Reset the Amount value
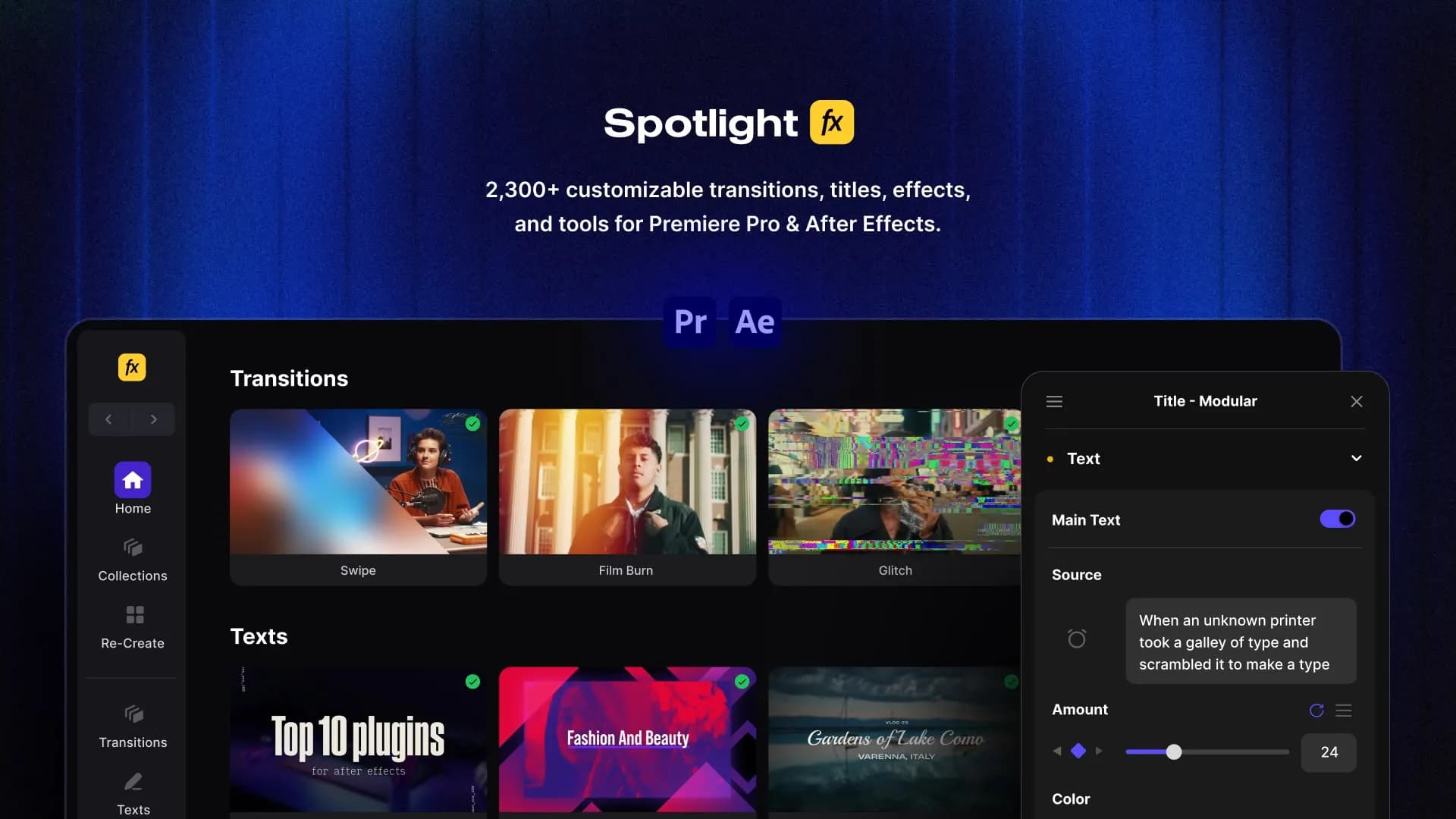The width and height of the screenshot is (1456, 819). tap(1316, 711)
